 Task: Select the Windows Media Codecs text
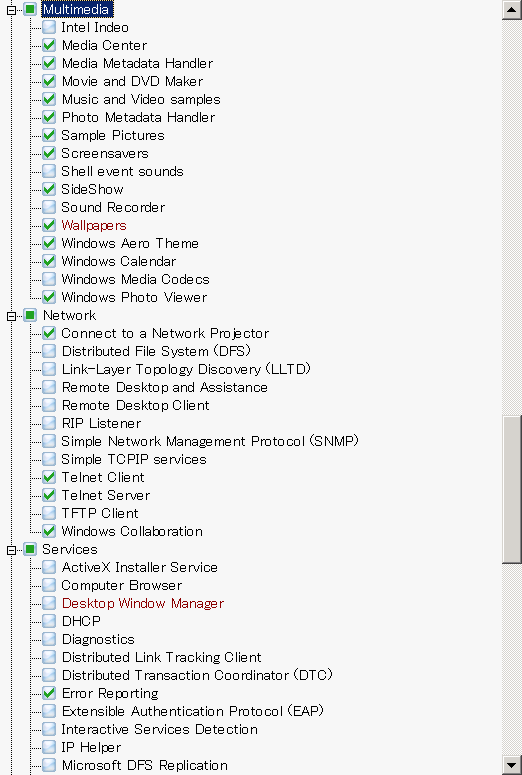(135, 279)
